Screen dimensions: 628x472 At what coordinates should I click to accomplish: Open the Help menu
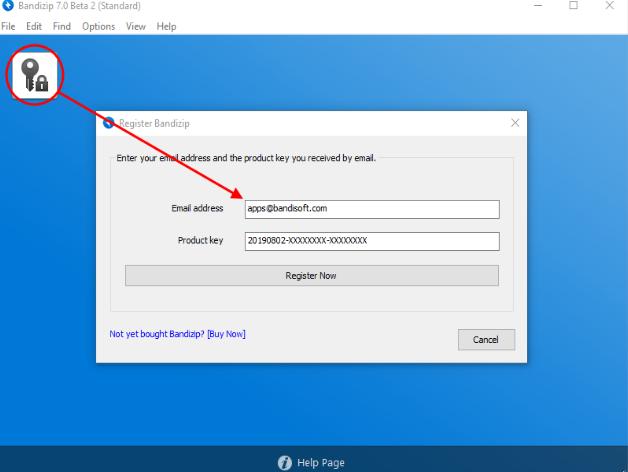166,26
